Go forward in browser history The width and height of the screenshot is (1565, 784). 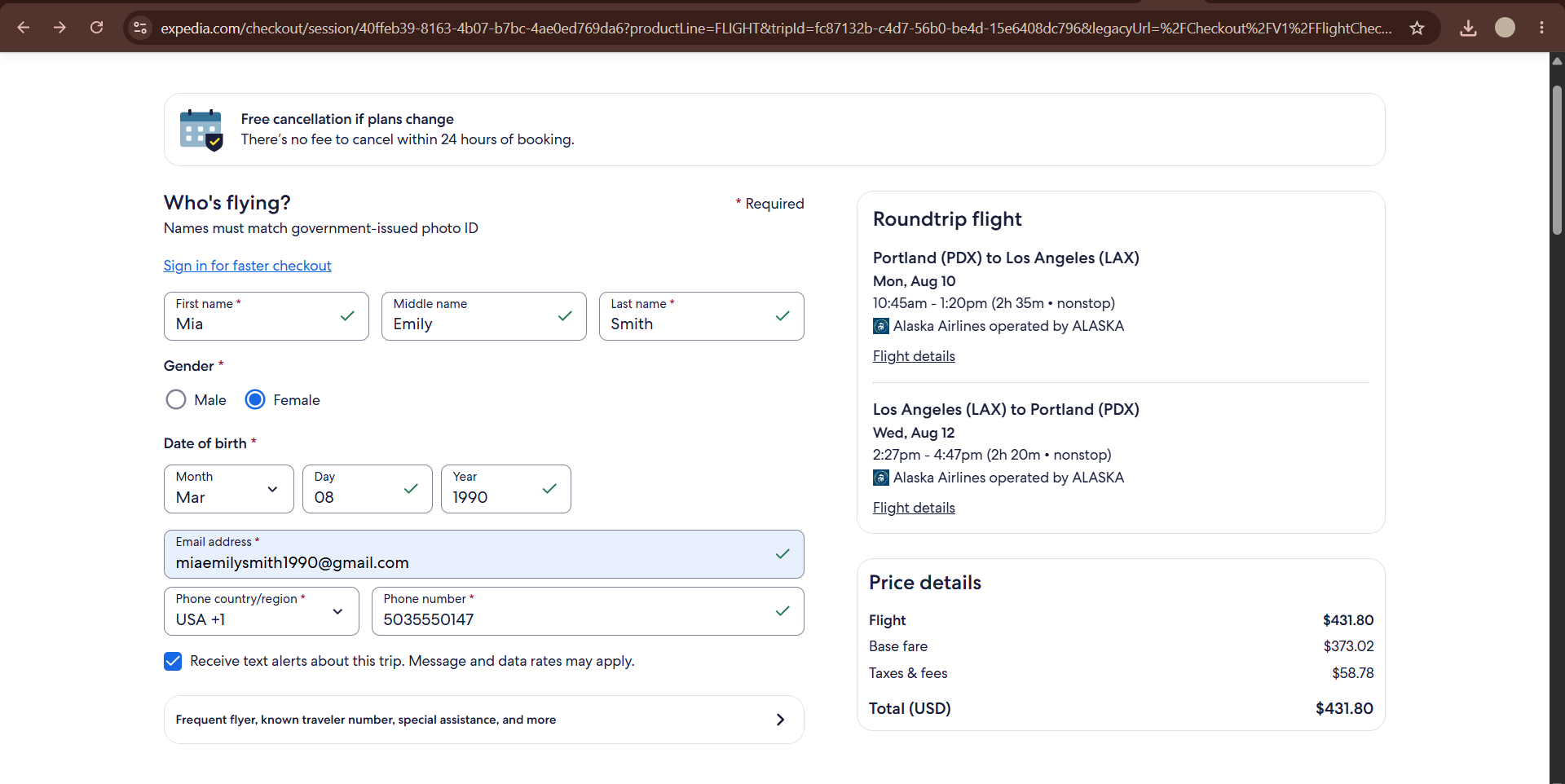pos(60,28)
